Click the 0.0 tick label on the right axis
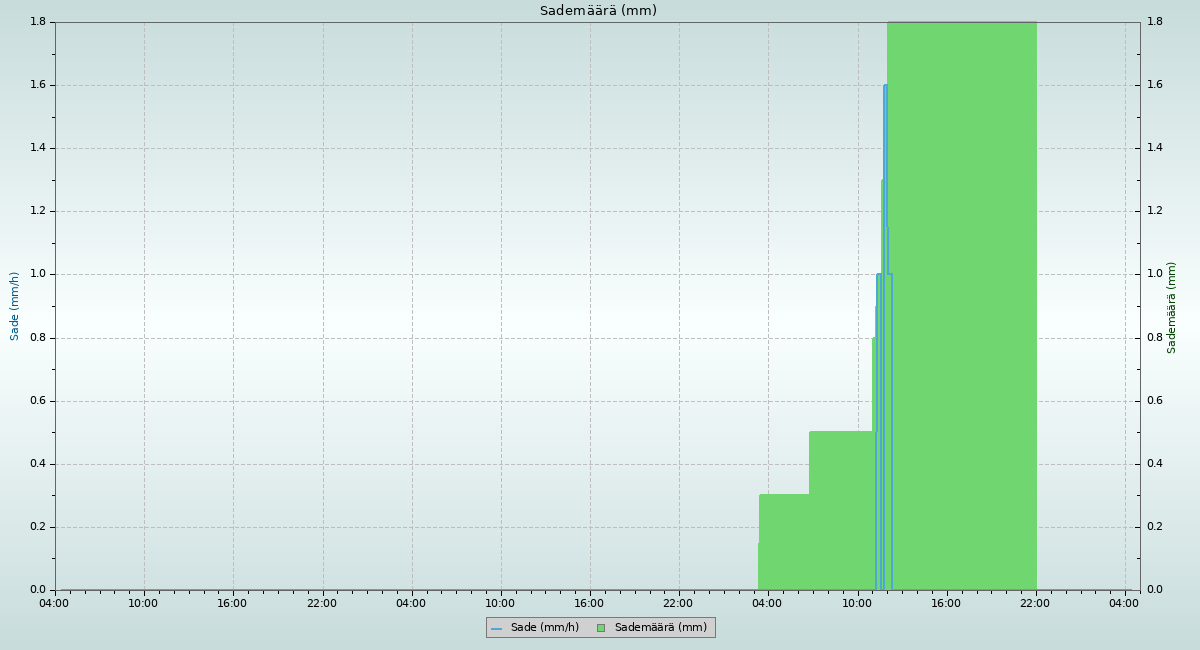The image size is (1200, 650). [1154, 590]
